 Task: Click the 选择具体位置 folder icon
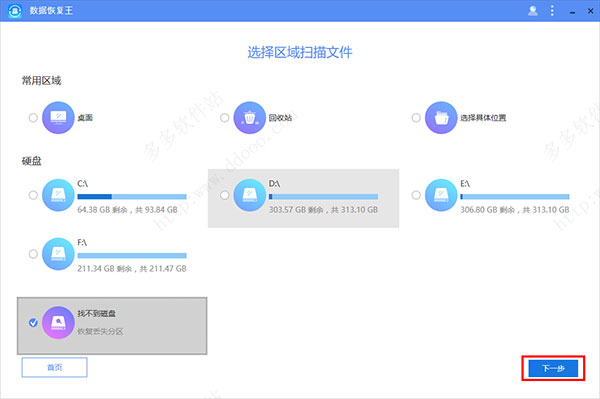[x=441, y=117]
